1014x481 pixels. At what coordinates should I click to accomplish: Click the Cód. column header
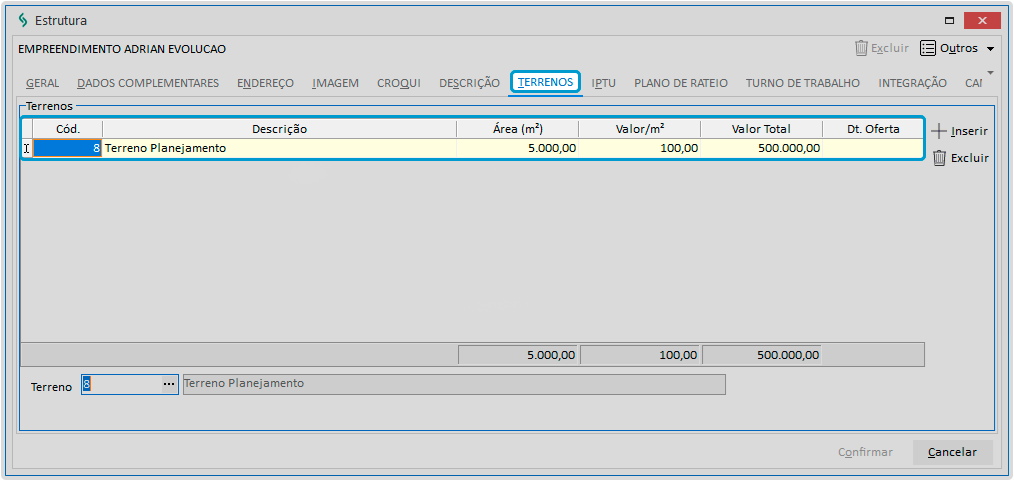(68, 129)
